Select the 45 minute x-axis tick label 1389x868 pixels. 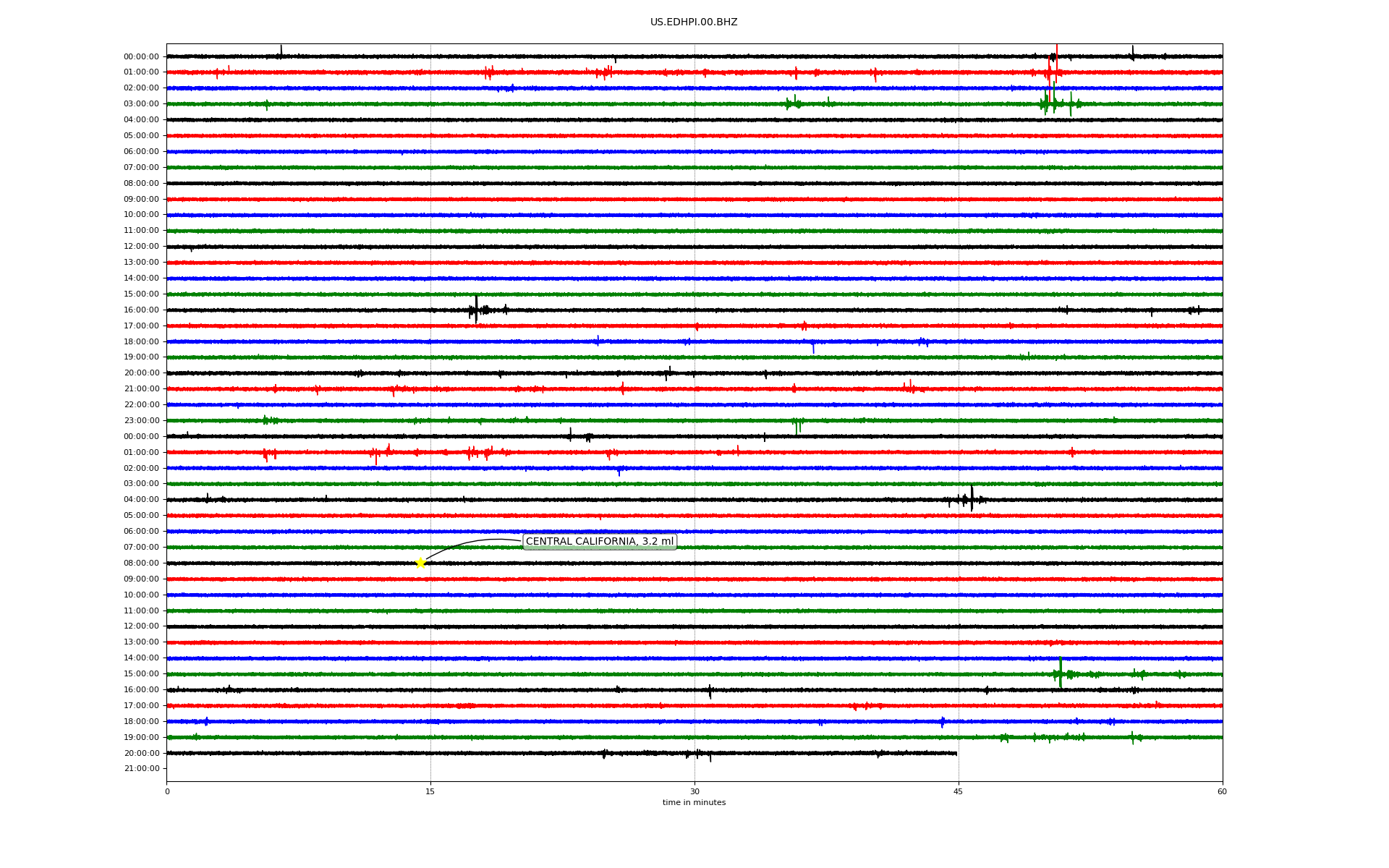click(x=958, y=791)
